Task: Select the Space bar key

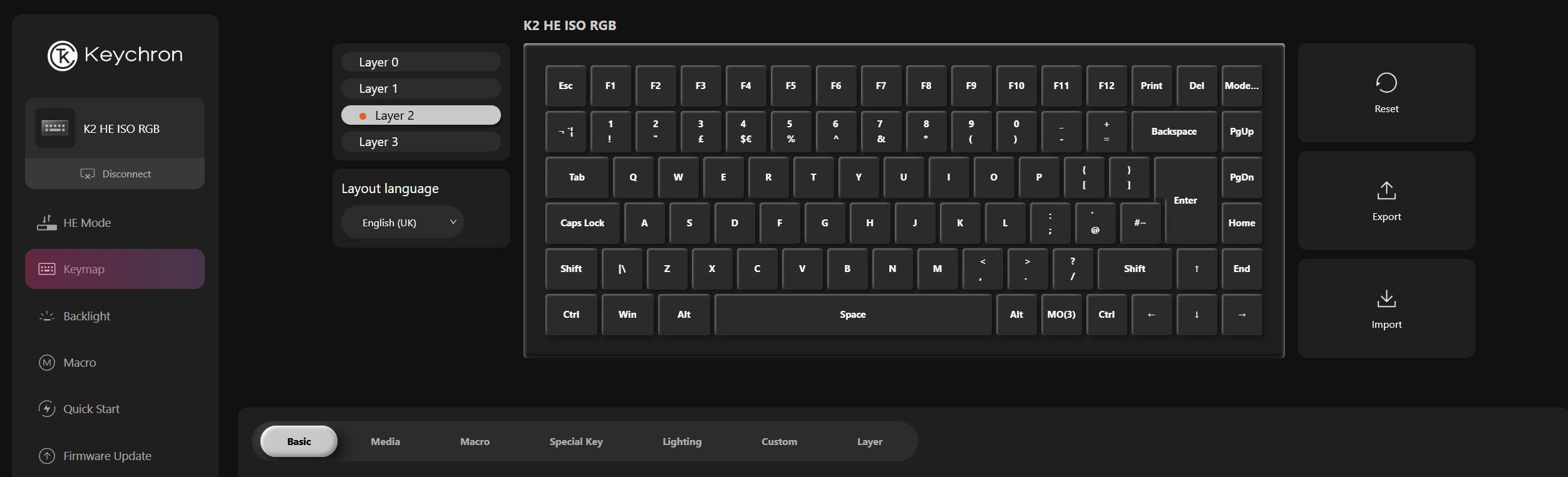Action: pos(853,314)
